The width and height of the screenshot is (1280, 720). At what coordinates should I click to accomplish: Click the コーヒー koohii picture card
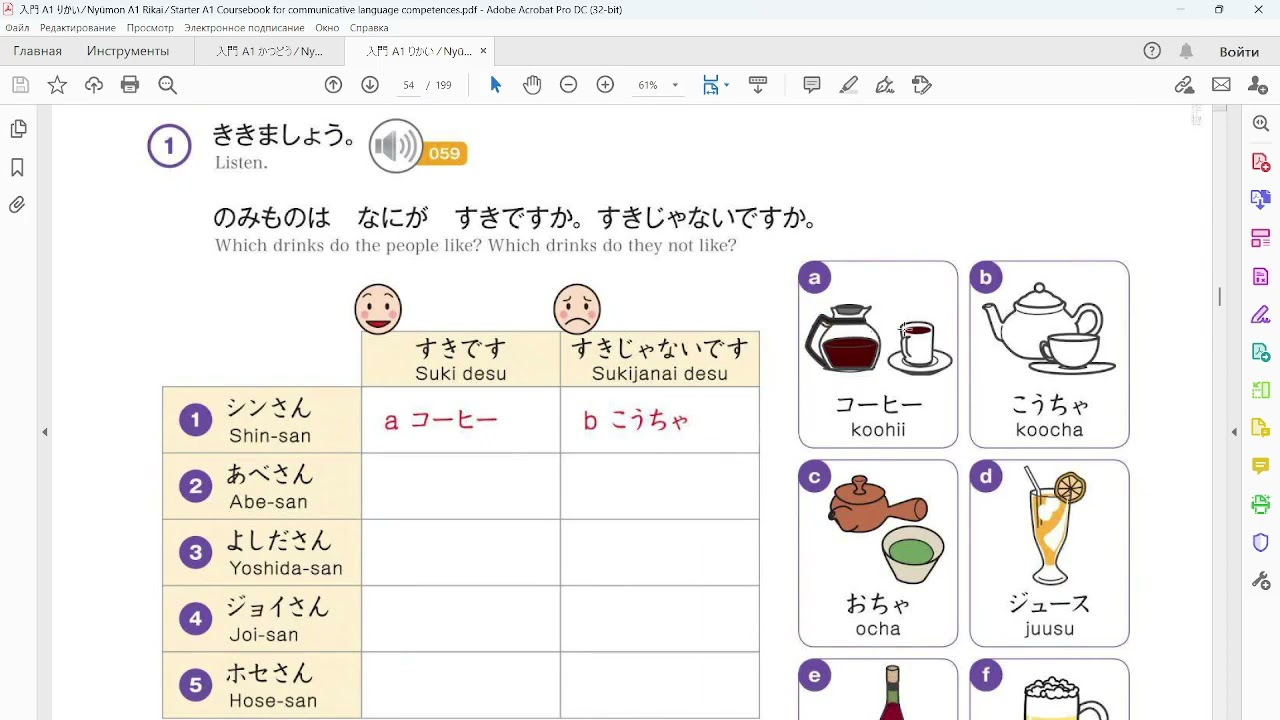click(878, 354)
